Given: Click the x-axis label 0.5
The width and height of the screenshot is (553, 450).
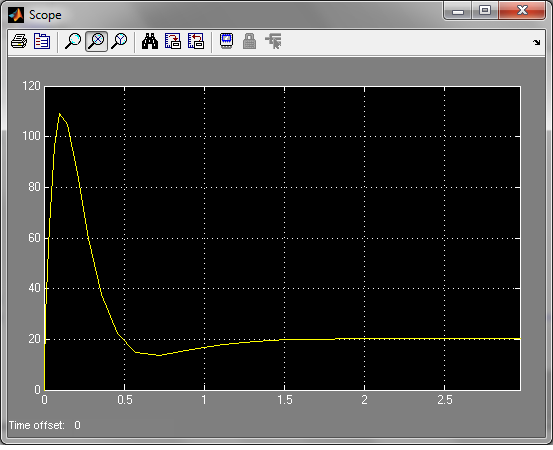Looking at the screenshot, I should click(x=125, y=400).
